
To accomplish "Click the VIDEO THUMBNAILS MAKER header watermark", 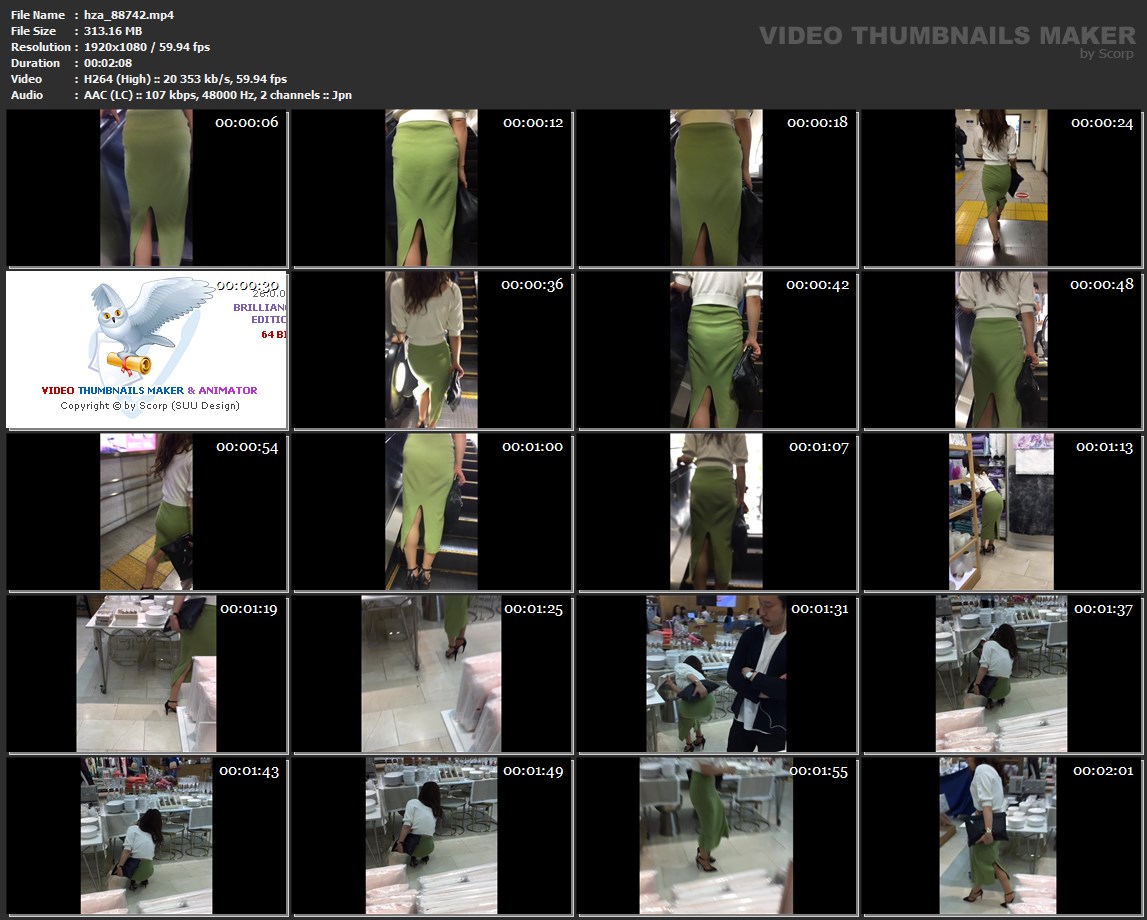I will (947, 37).
